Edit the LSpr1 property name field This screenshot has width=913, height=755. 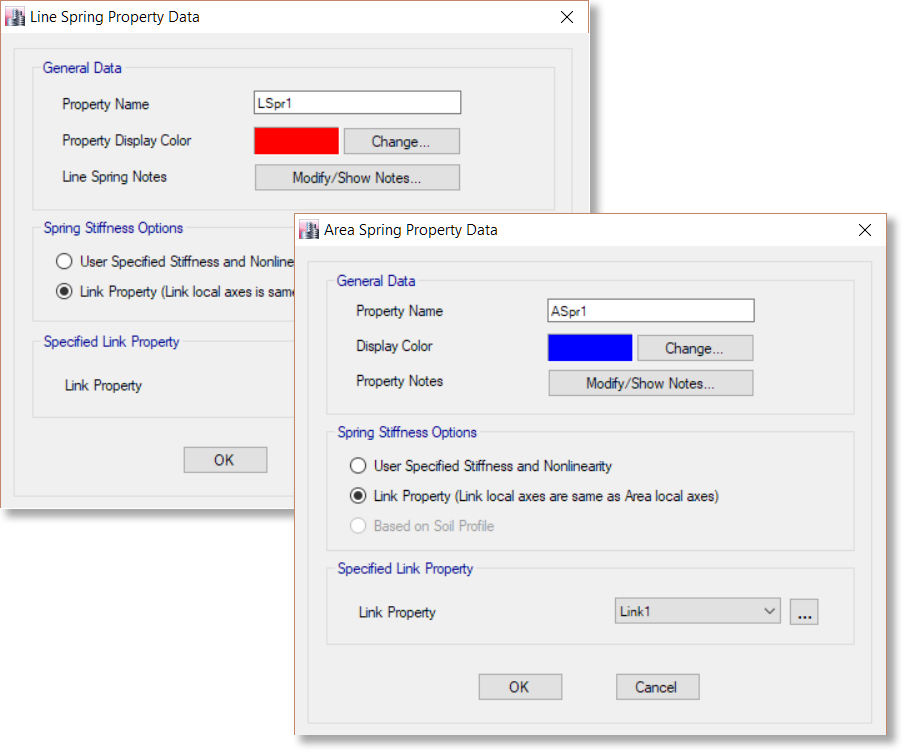[x=358, y=102]
